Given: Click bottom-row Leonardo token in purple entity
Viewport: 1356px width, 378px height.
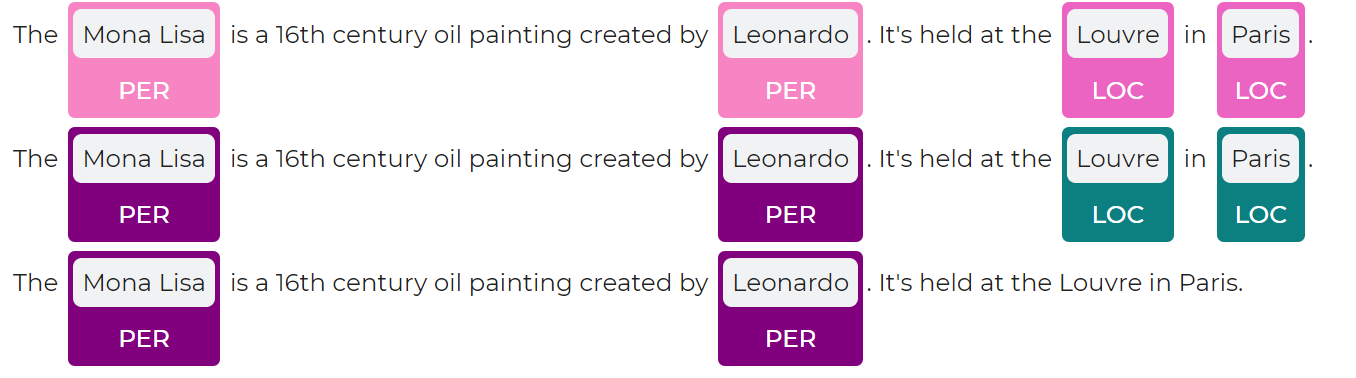Looking at the screenshot, I should point(790,282).
